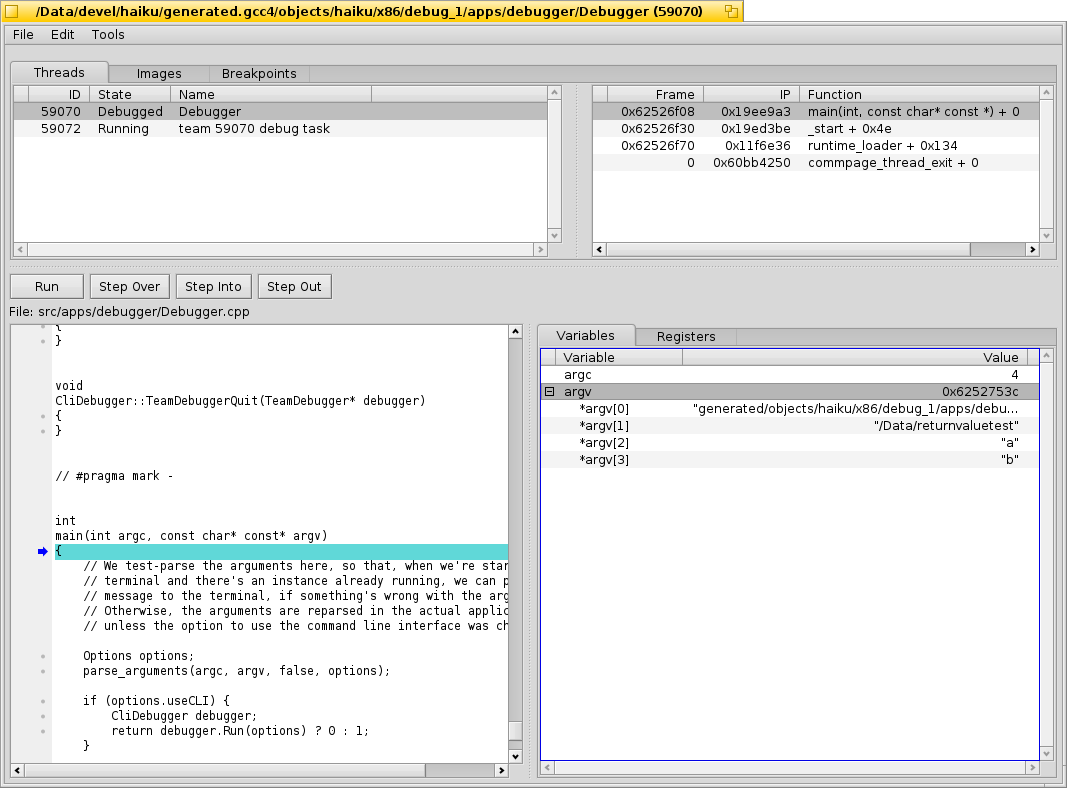The image size is (1067, 788).
Task: Click right arrow of threads list horizontal scrollbar
Action: tap(541, 250)
